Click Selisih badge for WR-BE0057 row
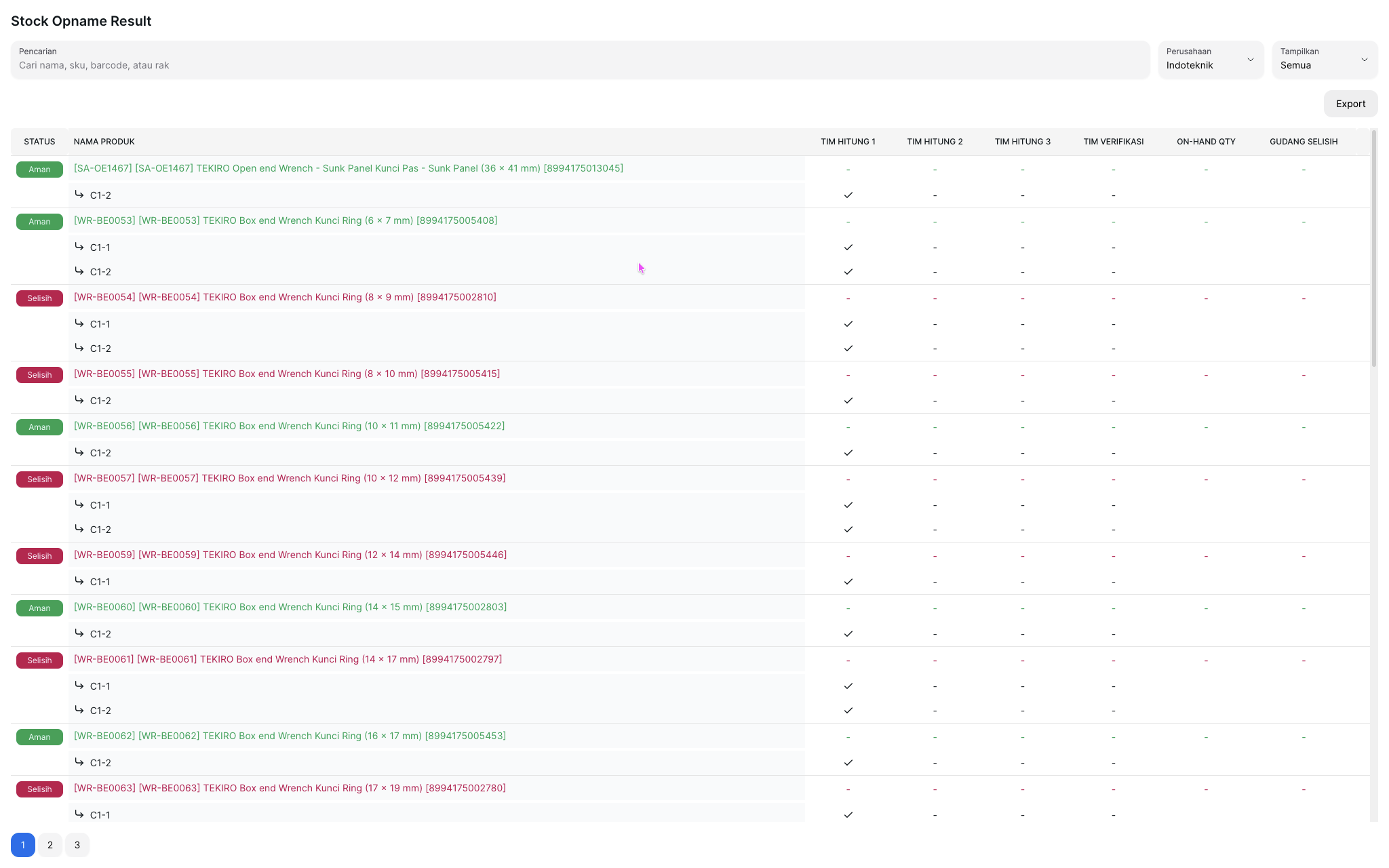The height and width of the screenshot is (868, 1389). pyautogui.click(x=39, y=479)
